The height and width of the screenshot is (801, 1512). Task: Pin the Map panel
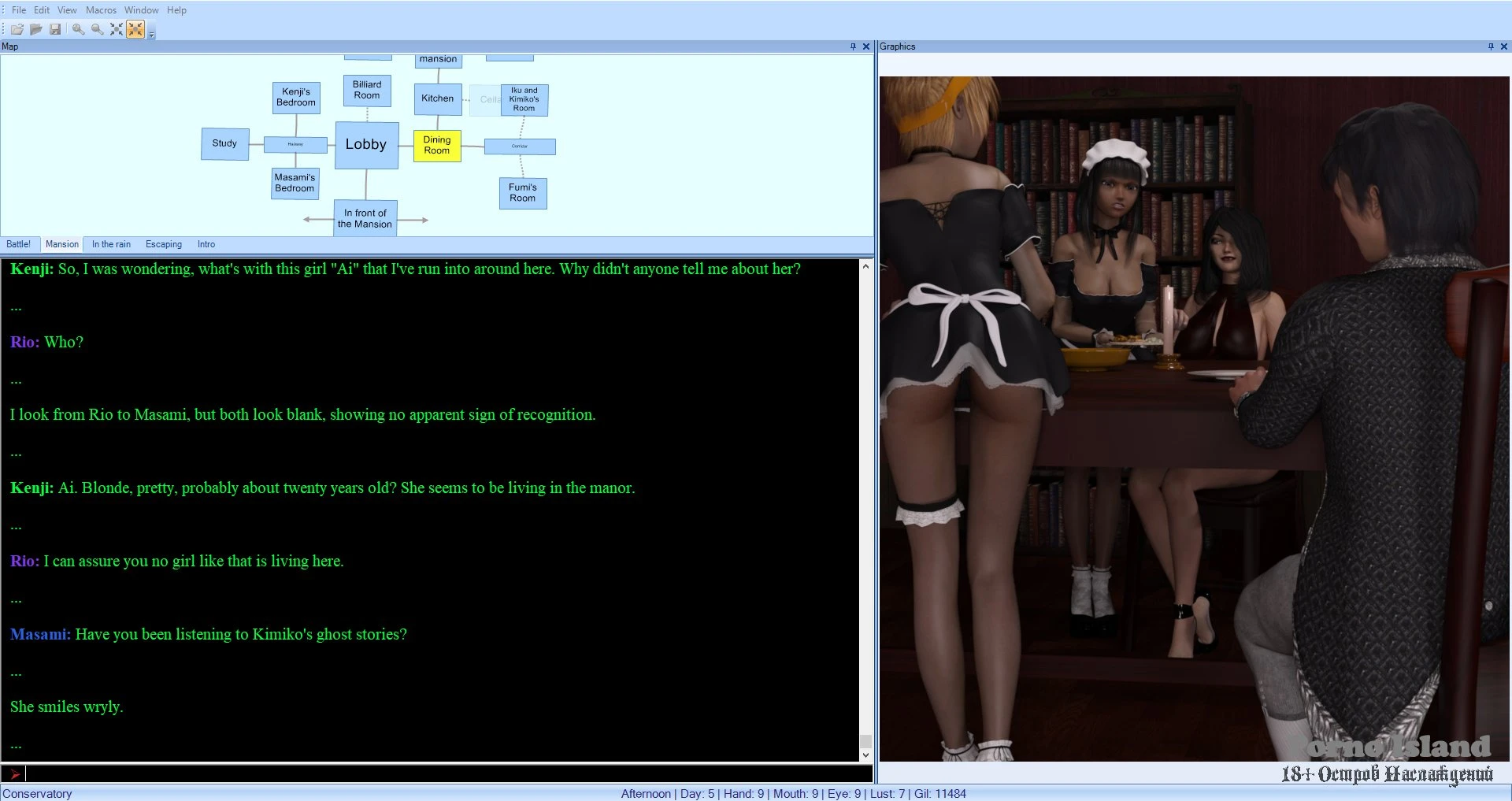click(x=853, y=46)
